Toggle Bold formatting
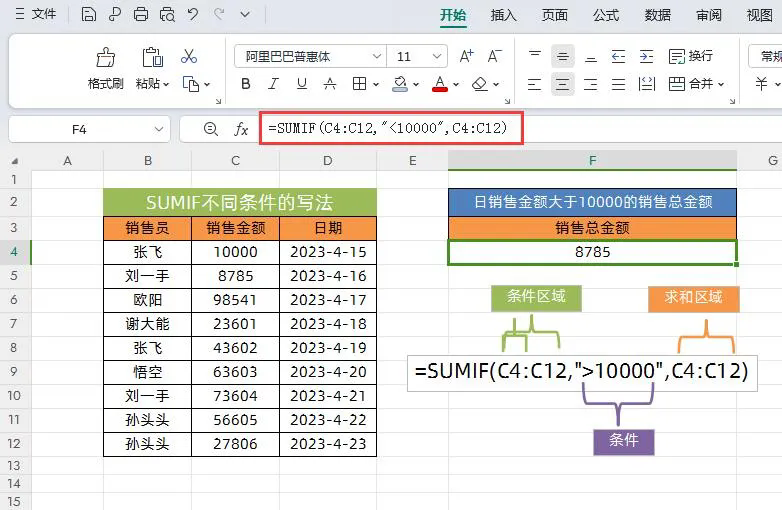This screenshot has height=510, width=782. [x=246, y=84]
